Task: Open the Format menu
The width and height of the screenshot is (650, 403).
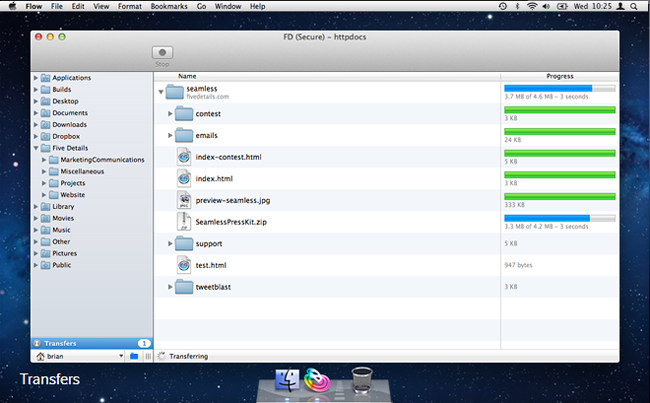Action: 130,6
